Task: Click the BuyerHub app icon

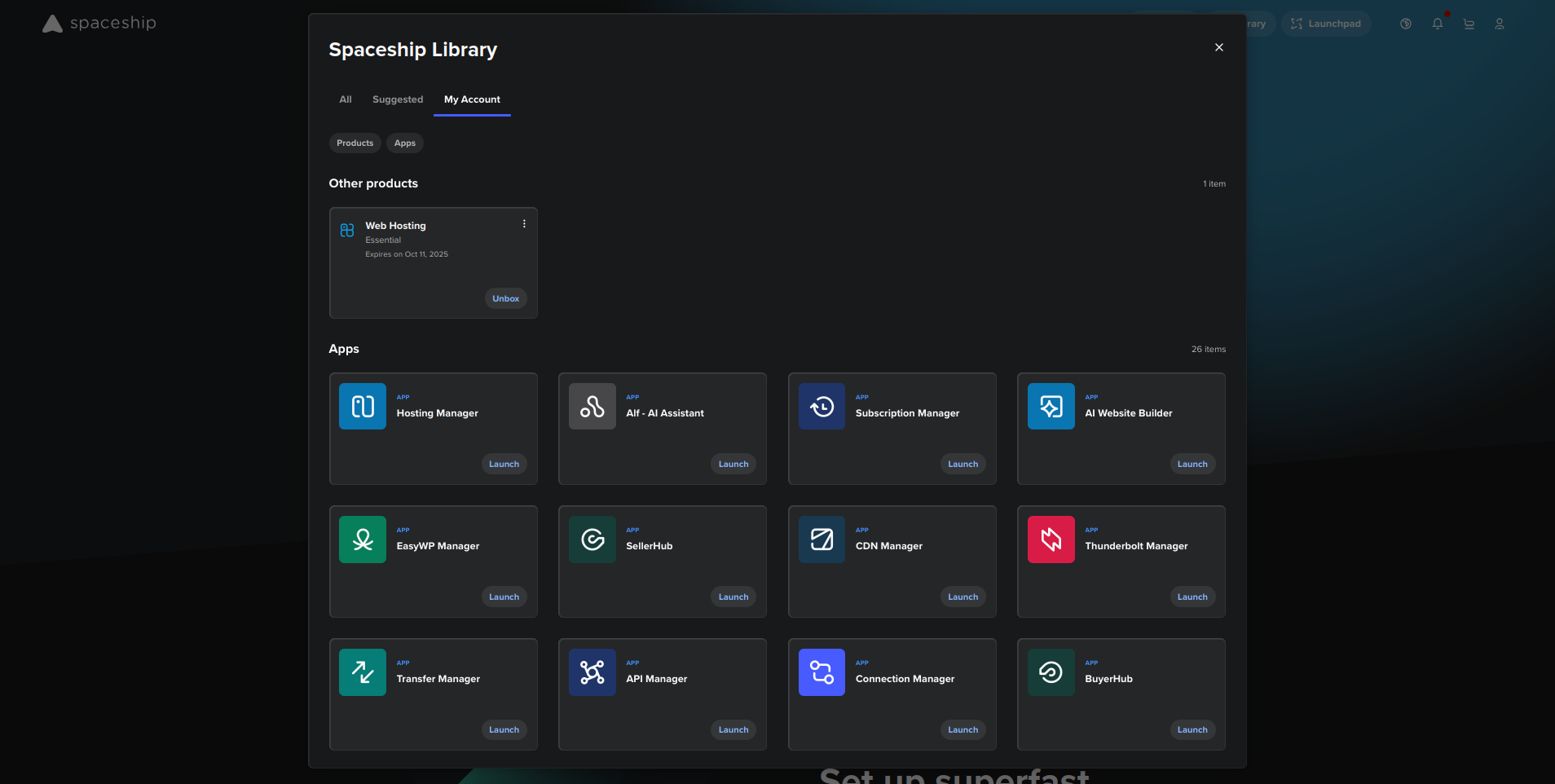Action: coord(1050,672)
